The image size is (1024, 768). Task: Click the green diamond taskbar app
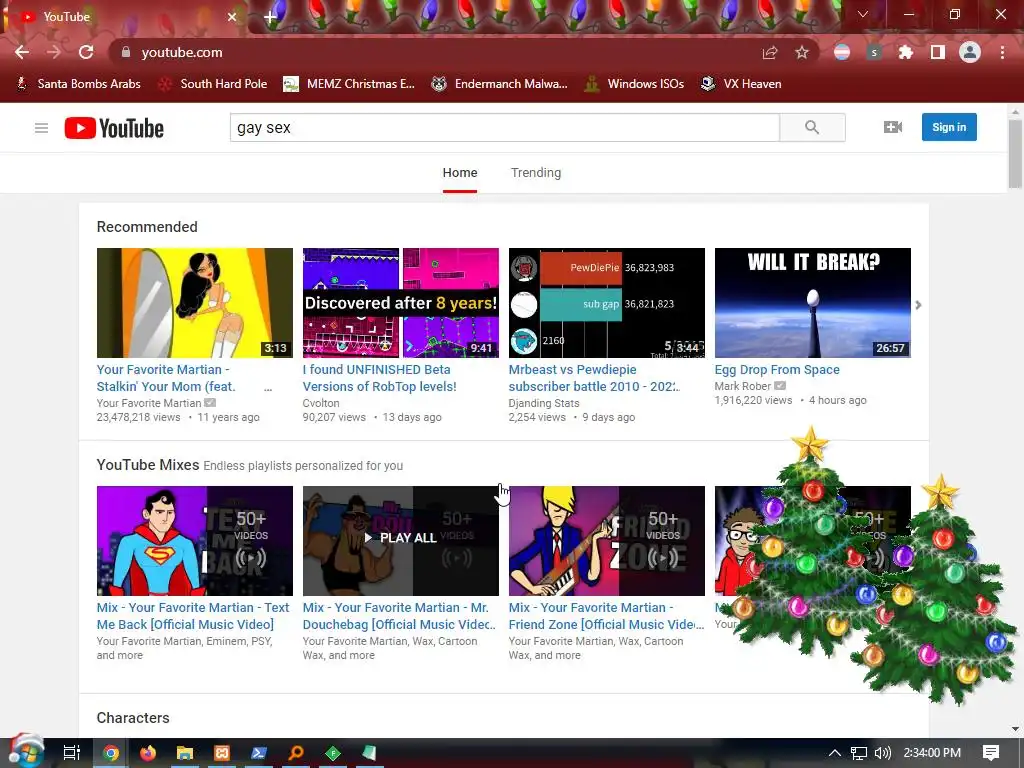click(x=333, y=753)
